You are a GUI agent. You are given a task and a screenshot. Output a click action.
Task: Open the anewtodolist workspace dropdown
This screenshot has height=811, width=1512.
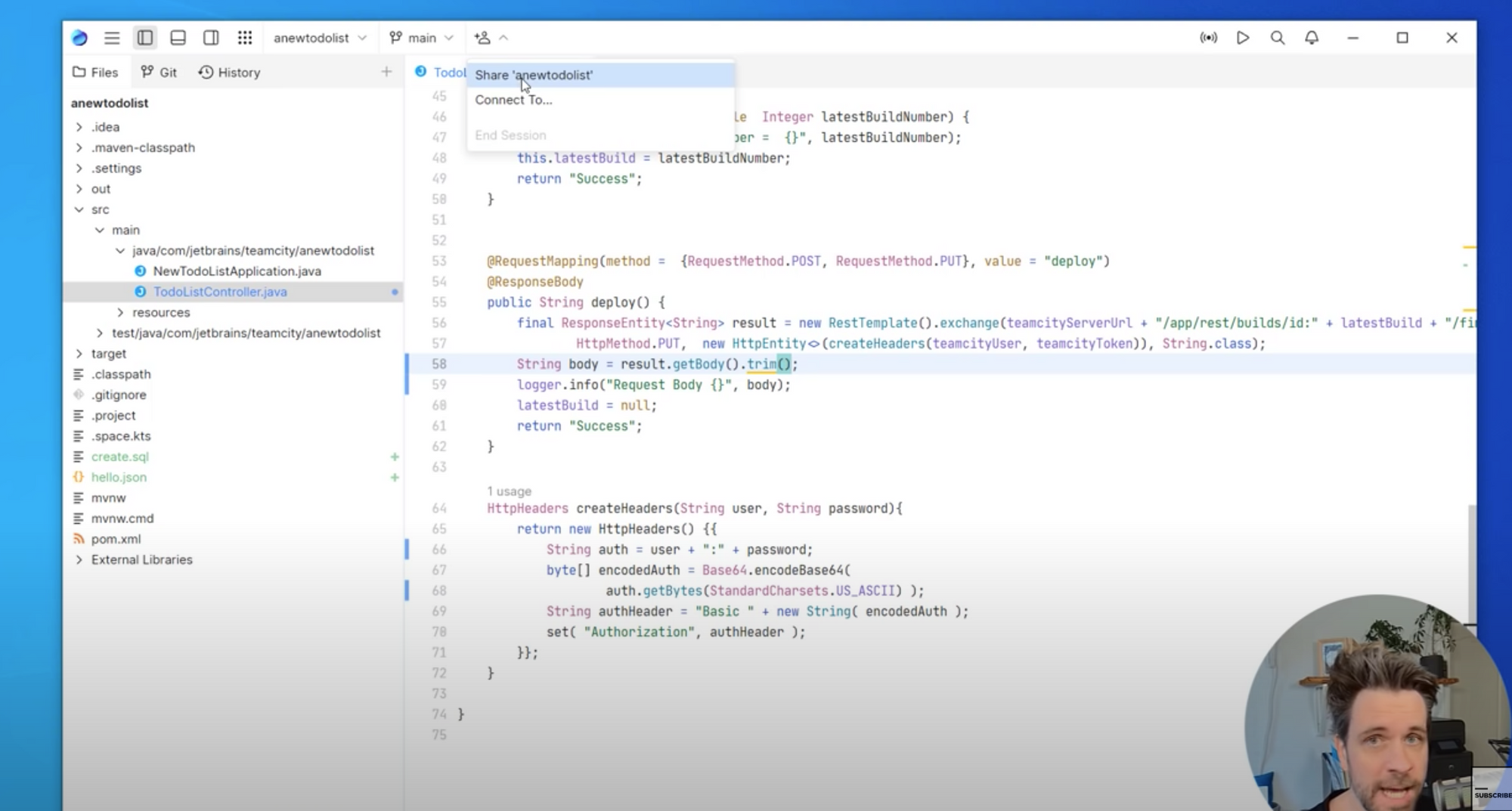coord(320,38)
